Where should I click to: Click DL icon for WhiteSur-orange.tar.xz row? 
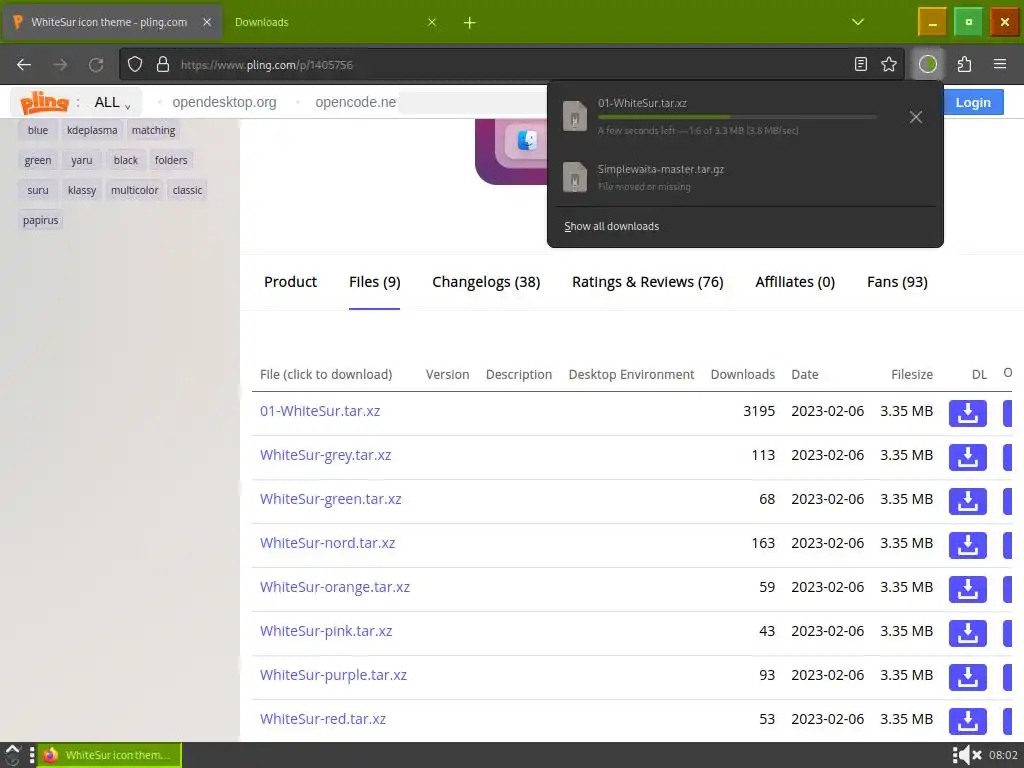pos(967,589)
